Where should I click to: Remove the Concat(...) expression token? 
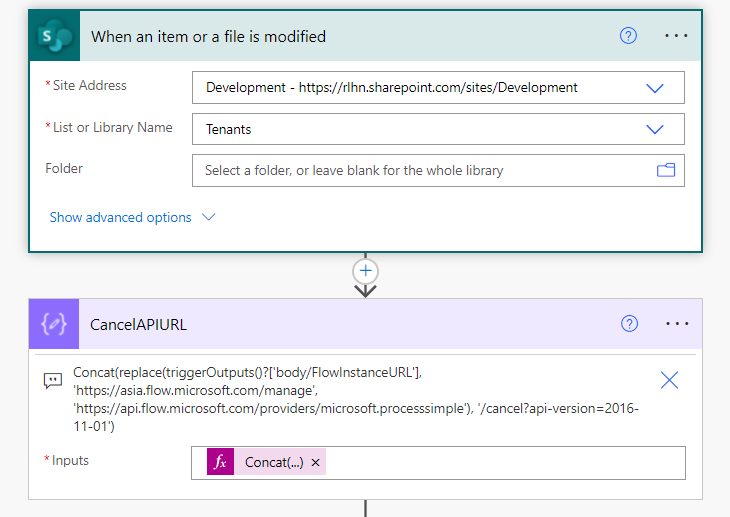click(316, 463)
